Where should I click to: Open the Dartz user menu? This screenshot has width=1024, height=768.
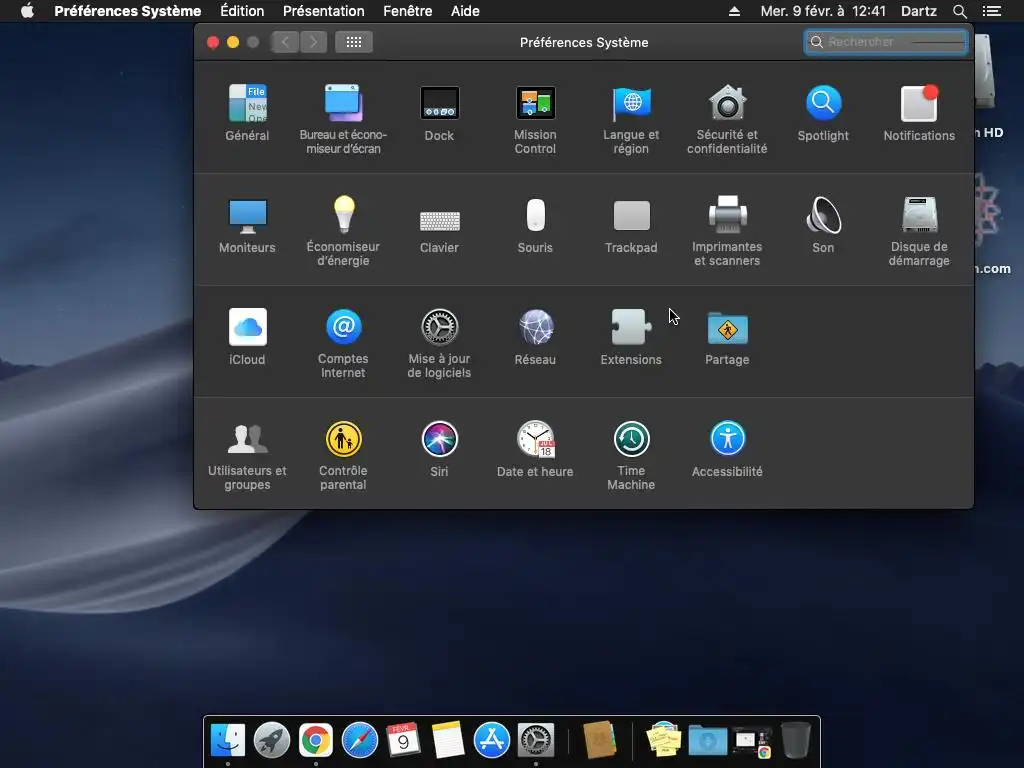point(919,11)
